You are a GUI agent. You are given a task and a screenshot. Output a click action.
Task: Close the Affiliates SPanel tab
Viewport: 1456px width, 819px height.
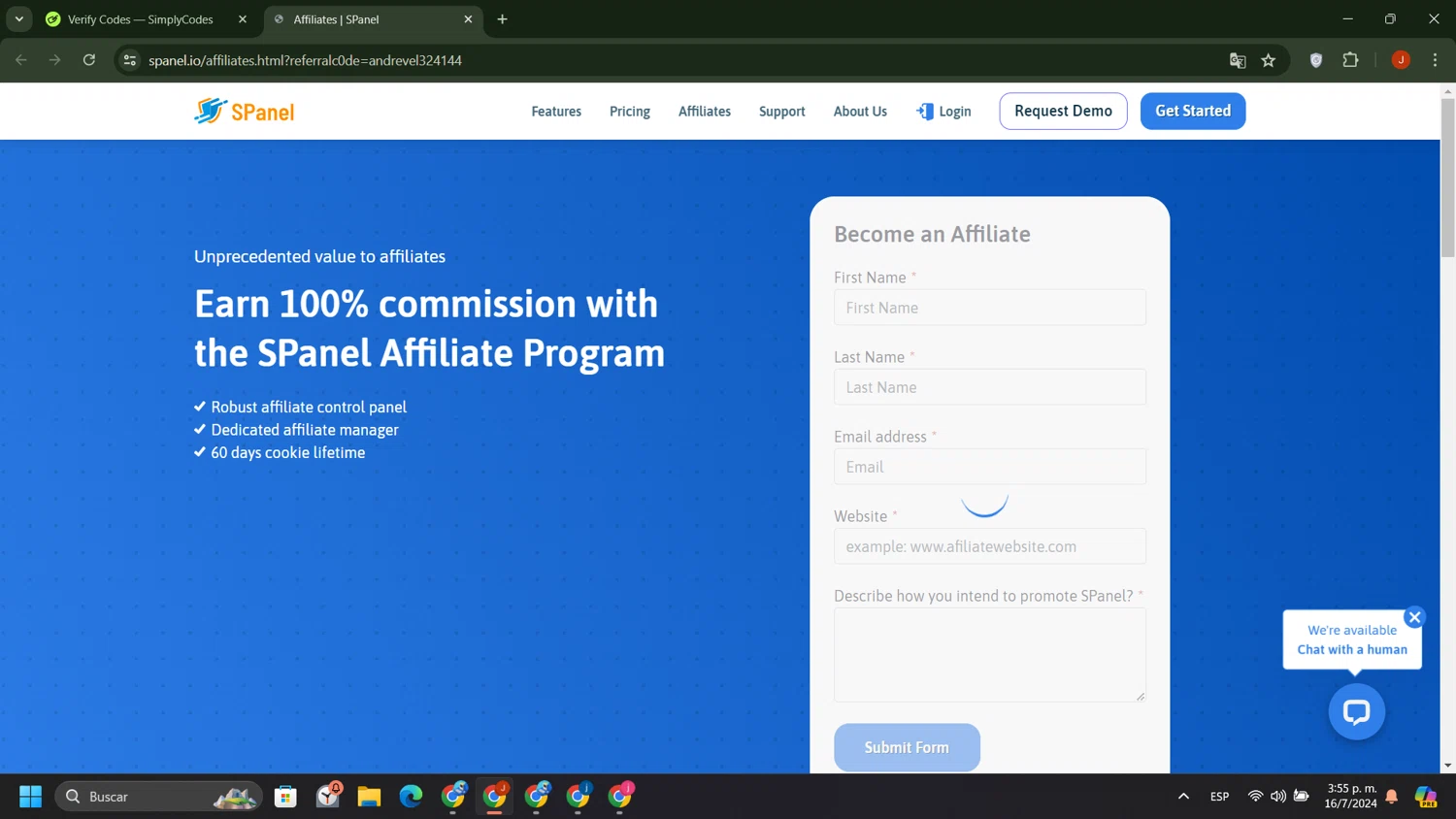pyautogui.click(x=468, y=19)
